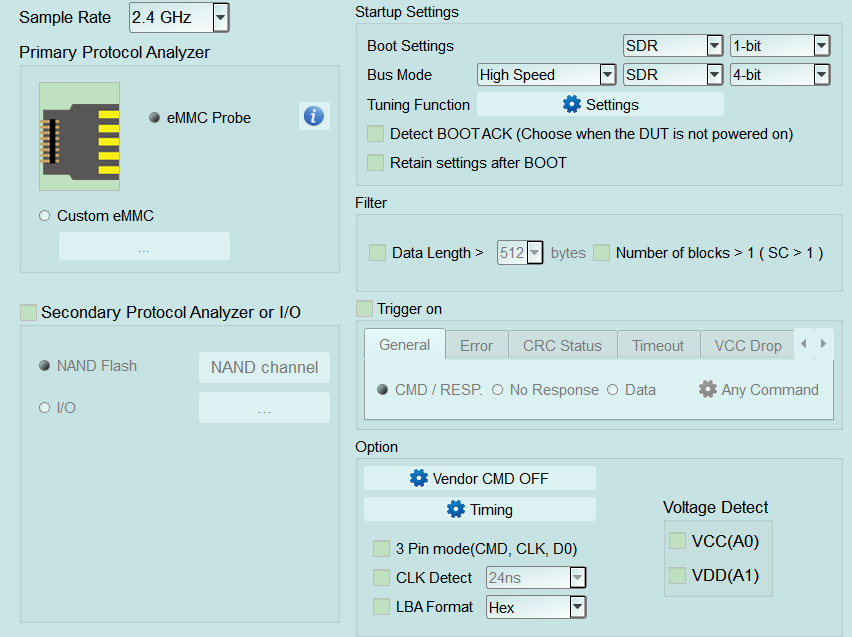This screenshot has height=637, width=852.
Task: Open the CLK Detect 24ns dropdown
Action: (536, 577)
